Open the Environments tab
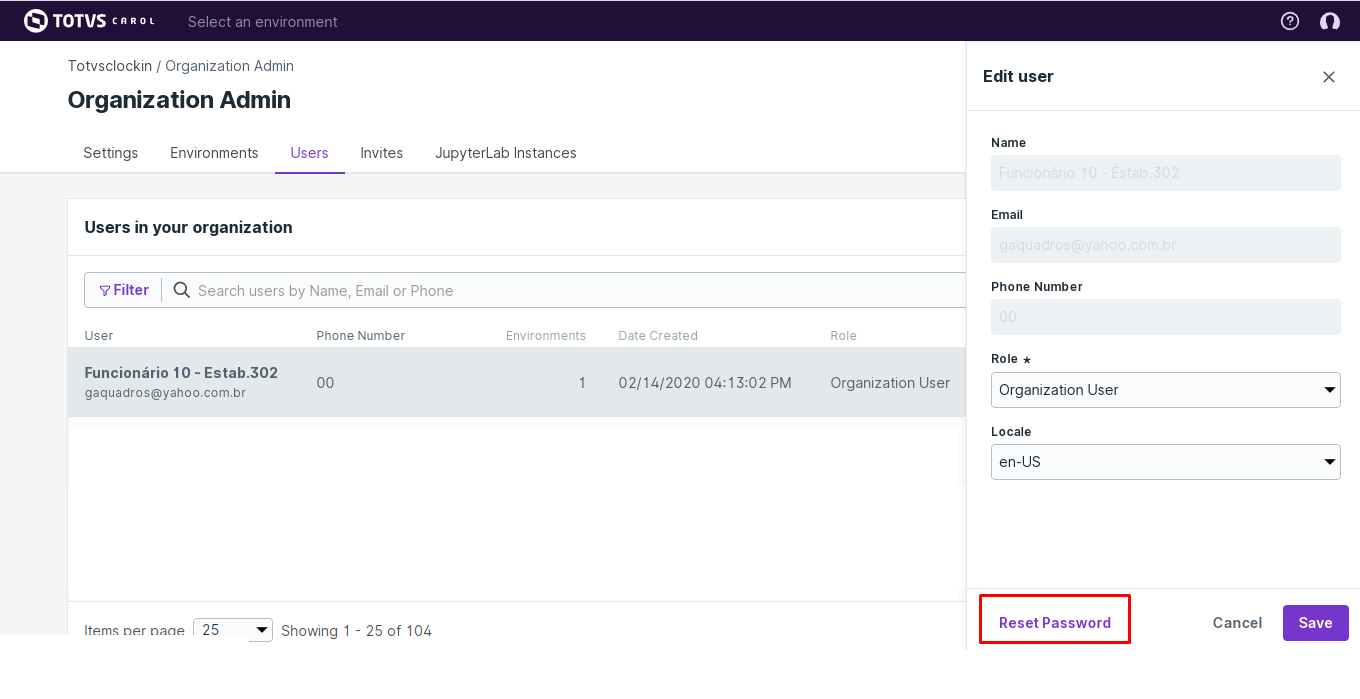The height and width of the screenshot is (699, 1360). tap(214, 153)
